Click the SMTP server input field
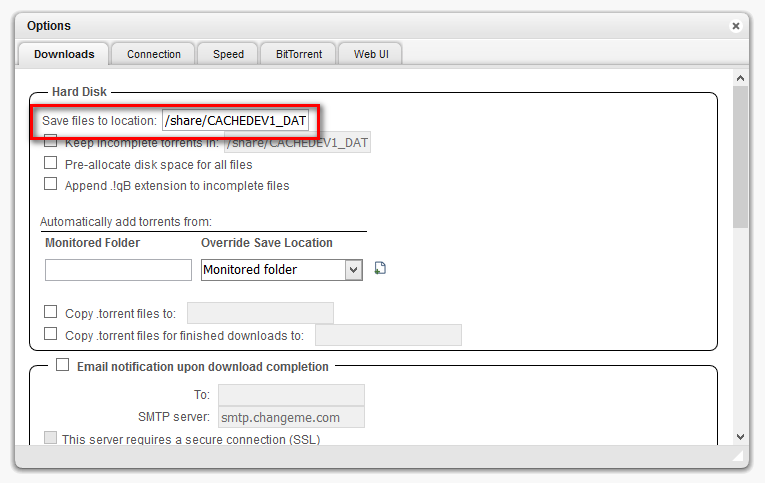 [291, 417]
